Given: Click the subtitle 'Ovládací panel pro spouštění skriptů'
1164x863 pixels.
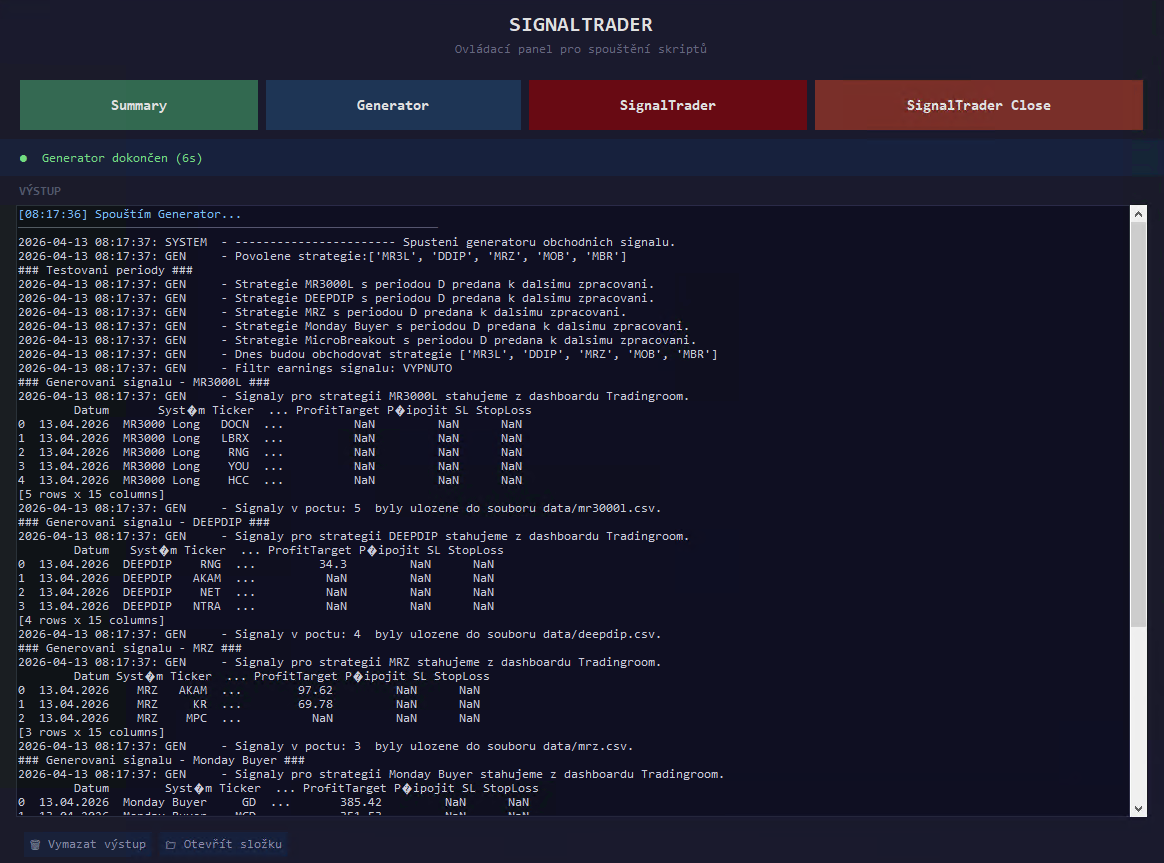Looking at the screenshot, I should click(581, 49).
